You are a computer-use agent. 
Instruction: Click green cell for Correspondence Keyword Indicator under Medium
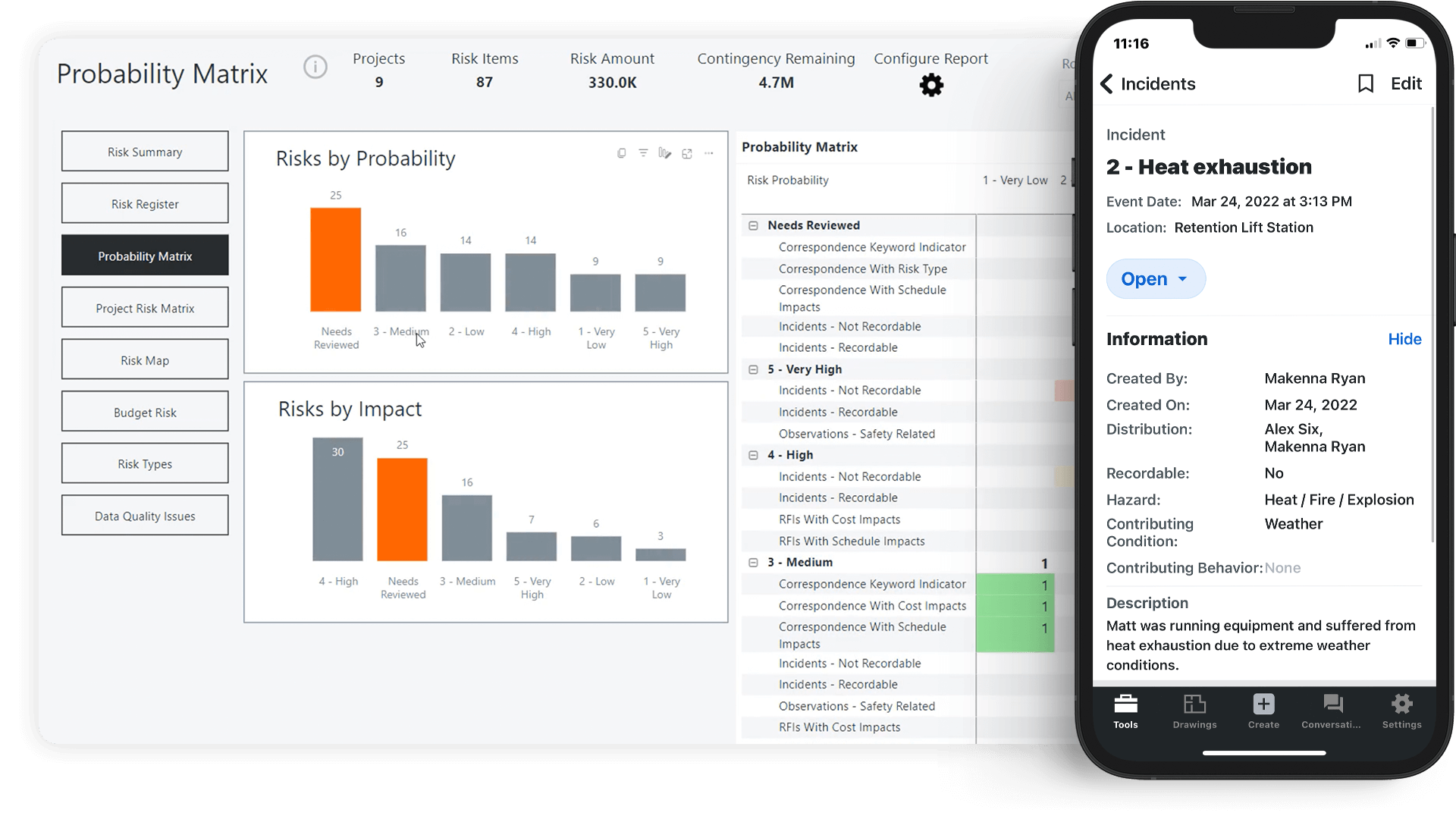click(x=1015, y=585)
